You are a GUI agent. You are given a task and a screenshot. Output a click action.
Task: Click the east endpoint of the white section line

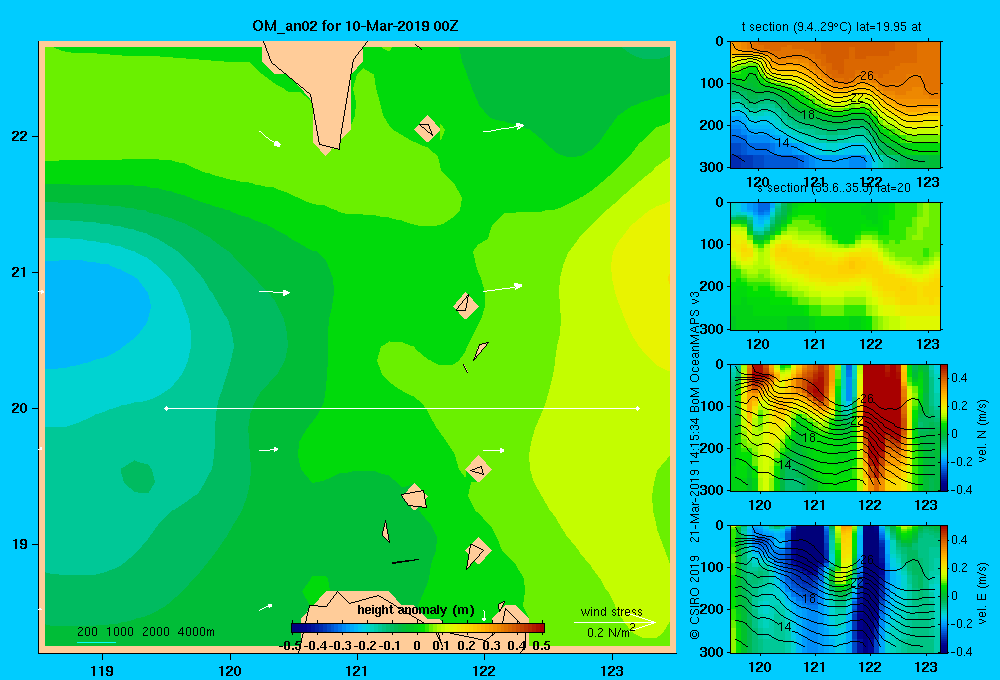pyautogui.click(x=638, y=408)
